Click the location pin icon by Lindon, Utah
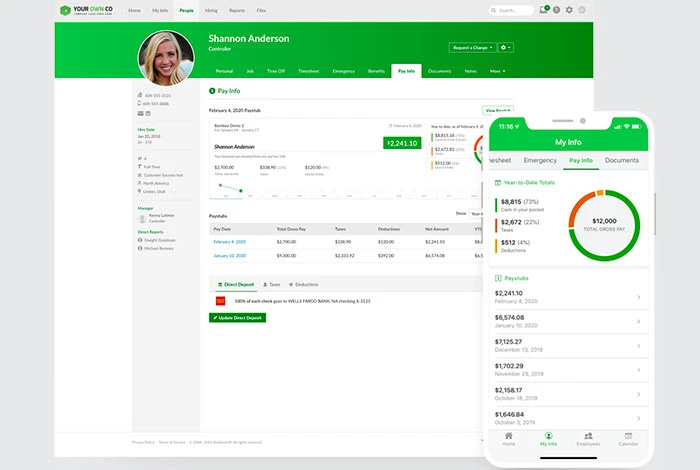This screenshot has width=700, height=470. (x=139, y=191)
